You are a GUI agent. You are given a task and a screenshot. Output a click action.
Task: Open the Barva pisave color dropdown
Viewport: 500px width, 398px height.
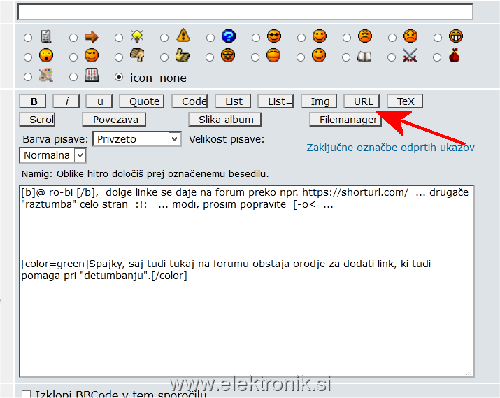137,139
